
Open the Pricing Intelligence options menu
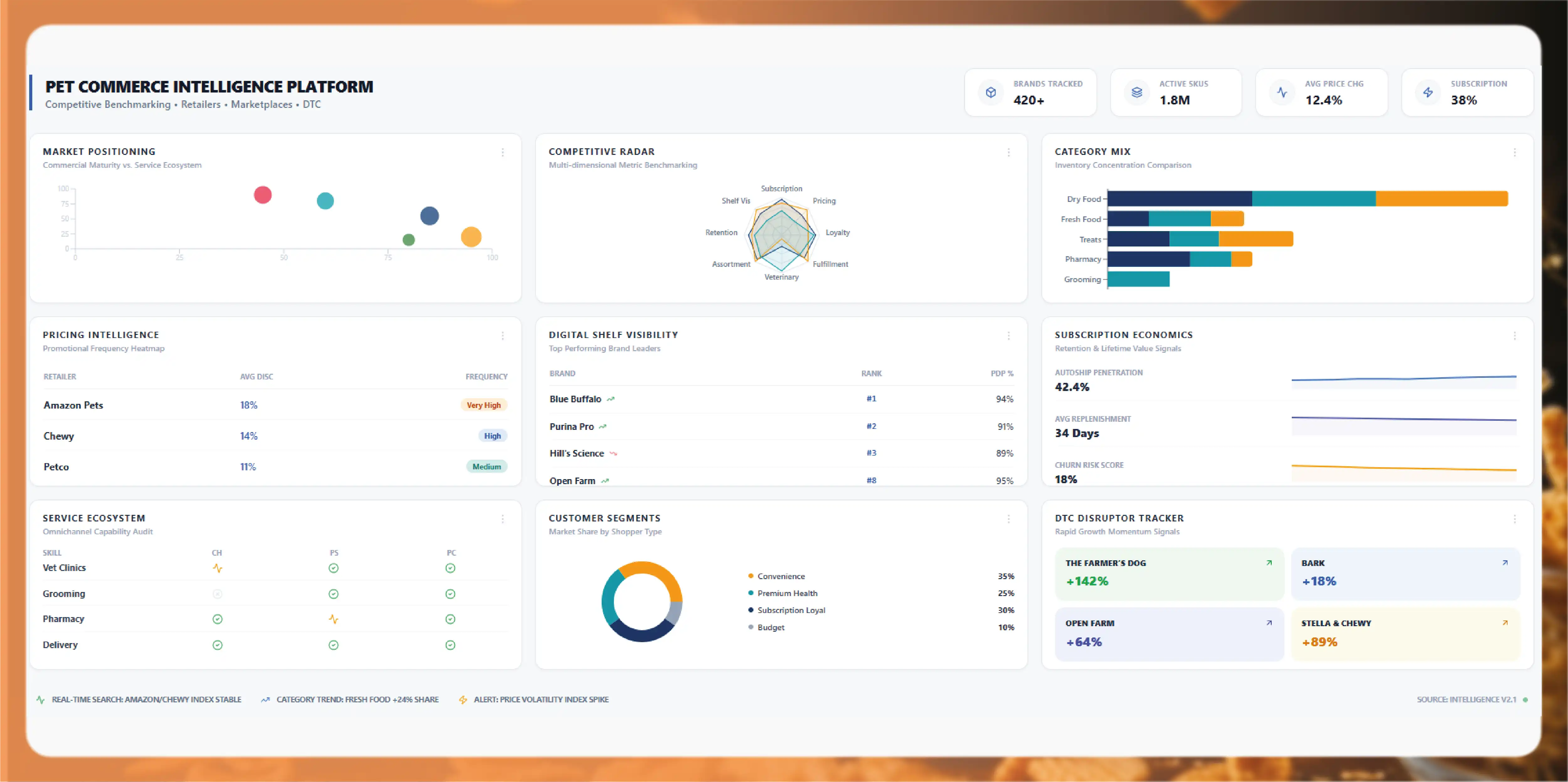coord(503,335)
